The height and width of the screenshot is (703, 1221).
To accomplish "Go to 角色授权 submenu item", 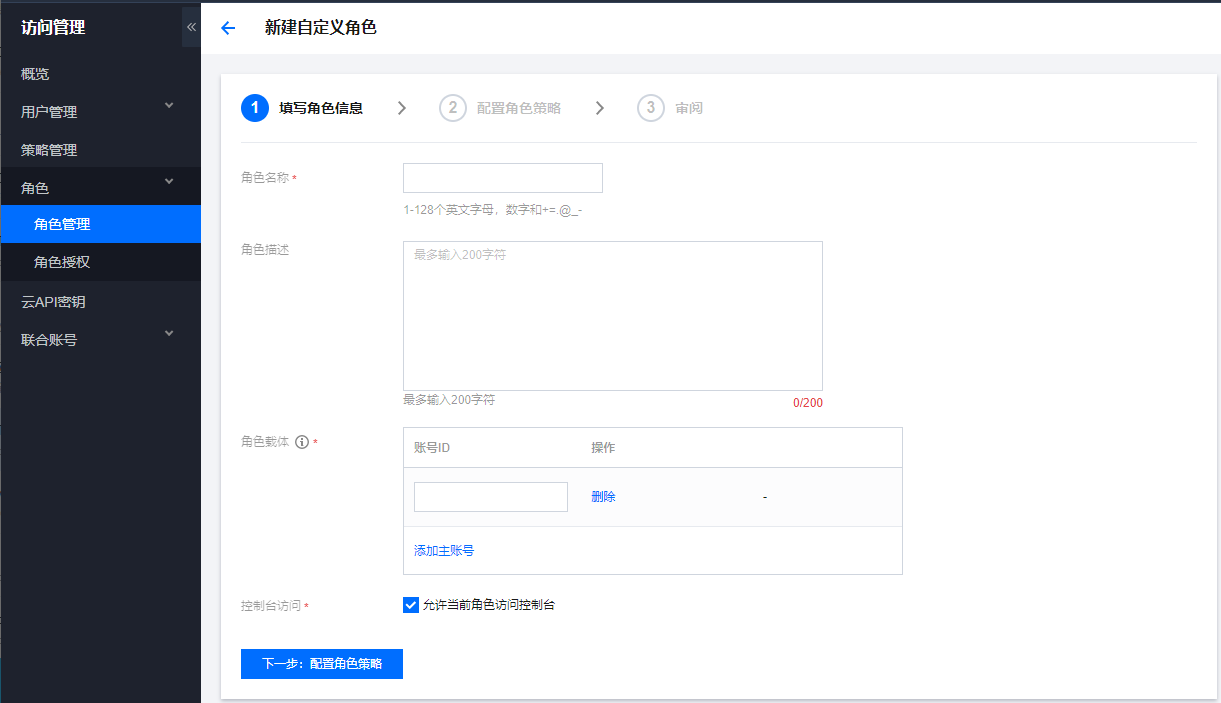I will 62,262.
